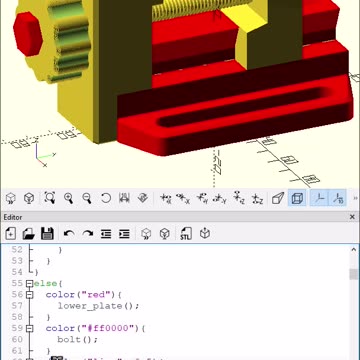The image size is (360, 360).
Task: Redo the last edit
Action: pyautogui.click(x=87, y=234)
